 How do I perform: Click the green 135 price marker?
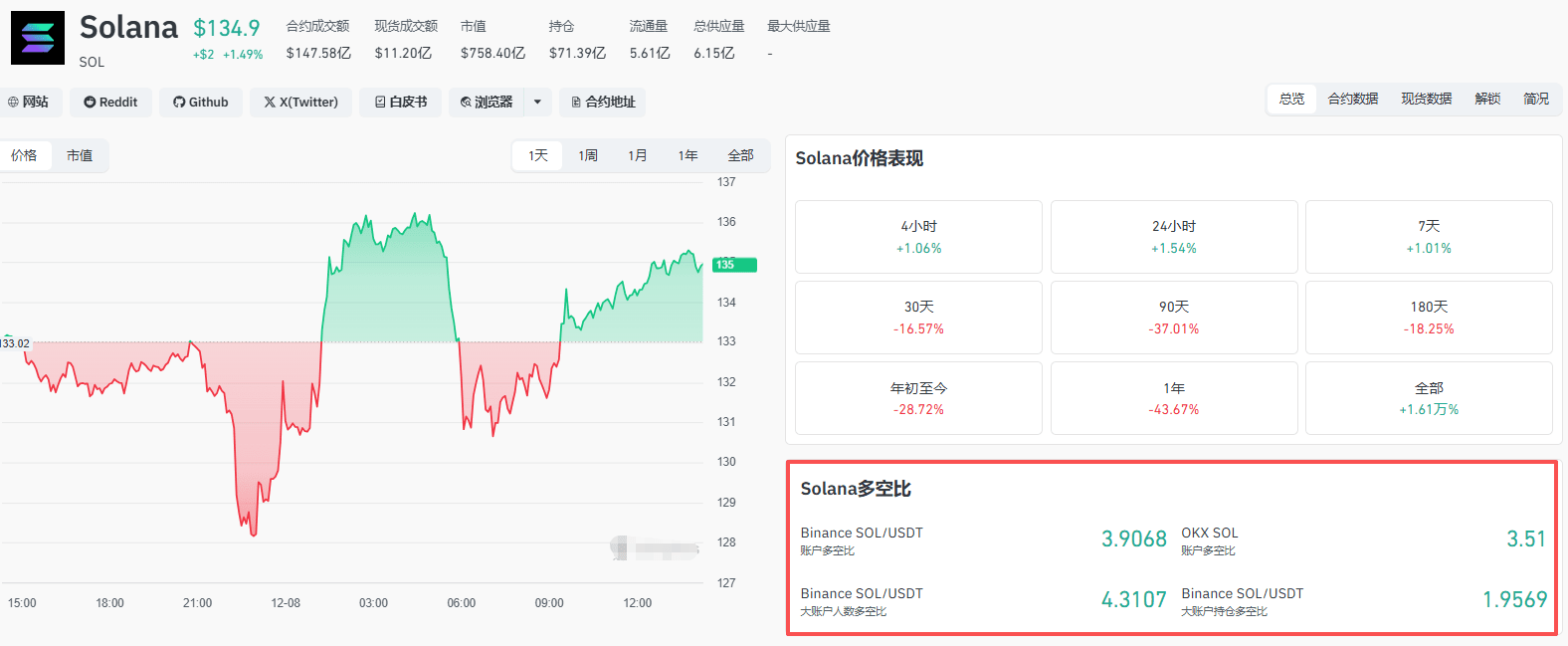click(x=735, y=265)
